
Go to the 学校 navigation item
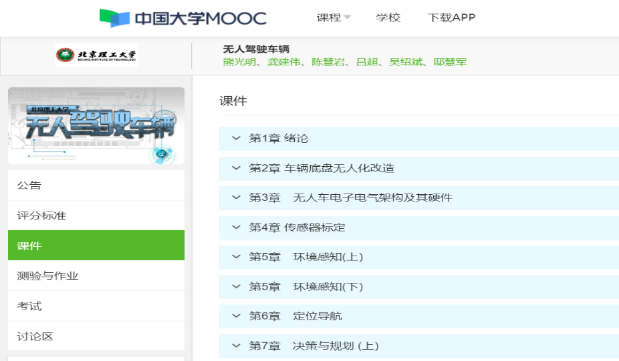(388, 17)
